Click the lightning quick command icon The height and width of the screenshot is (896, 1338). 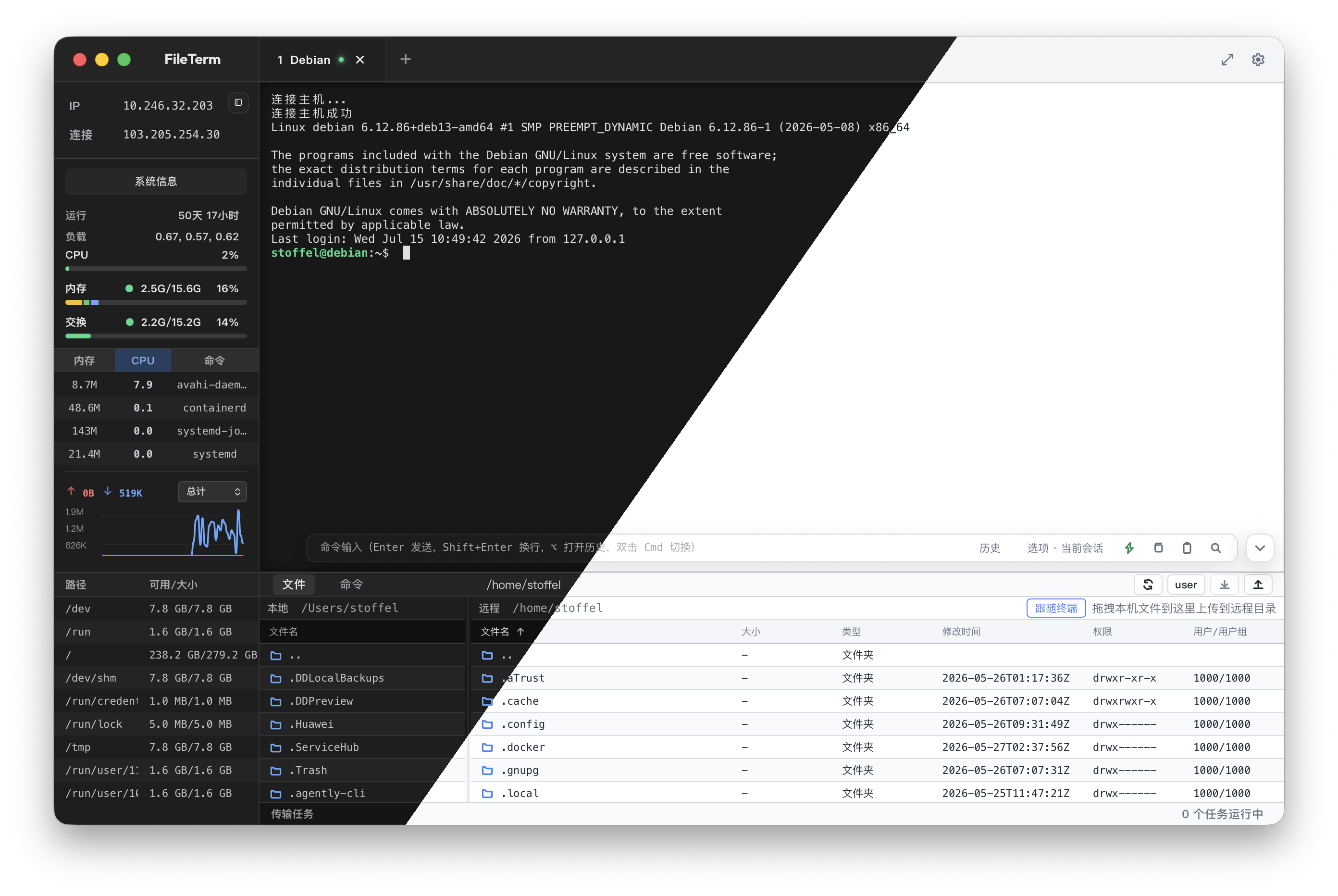click(1129, 548)
